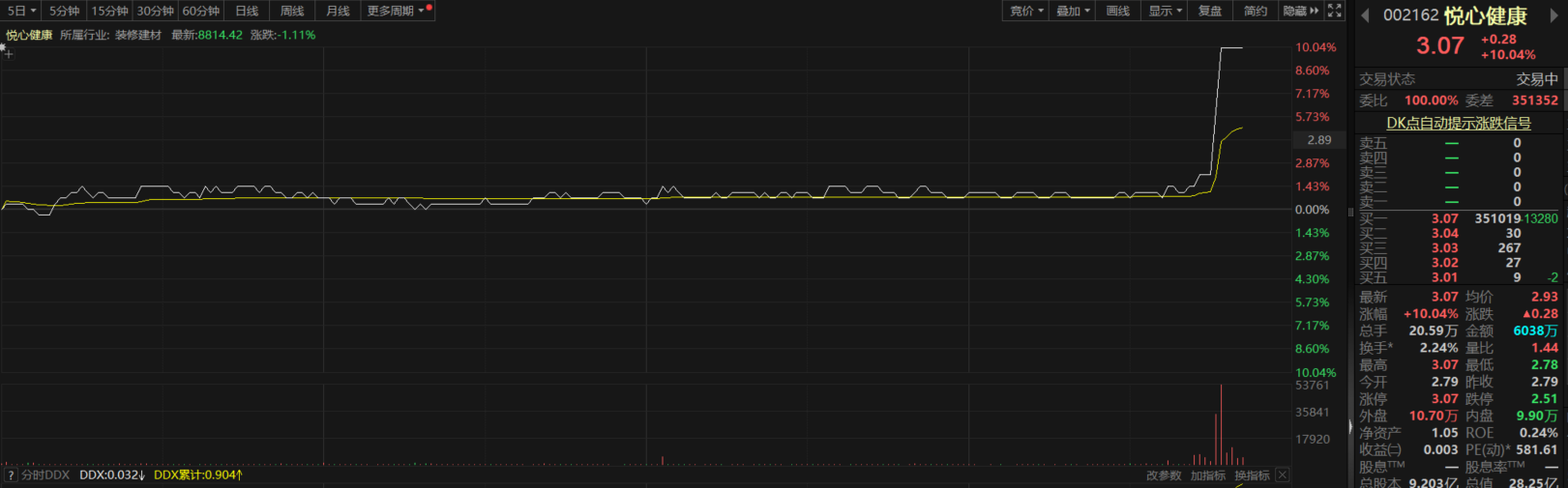Expand the 更多周期 more periods dropdown

(x=396, y=11)
